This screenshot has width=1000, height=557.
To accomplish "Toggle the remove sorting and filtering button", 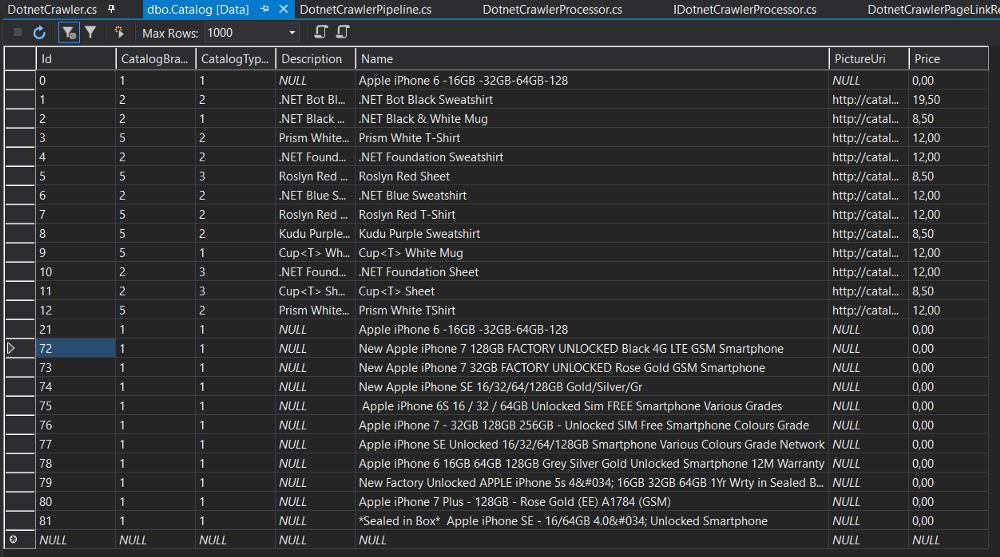I will point(68,33).
